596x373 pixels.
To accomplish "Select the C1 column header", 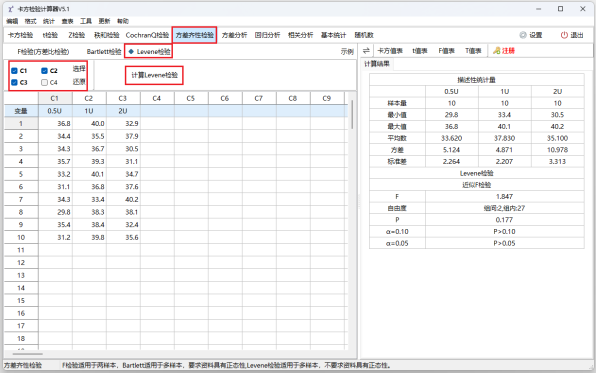I will [55, 98].
